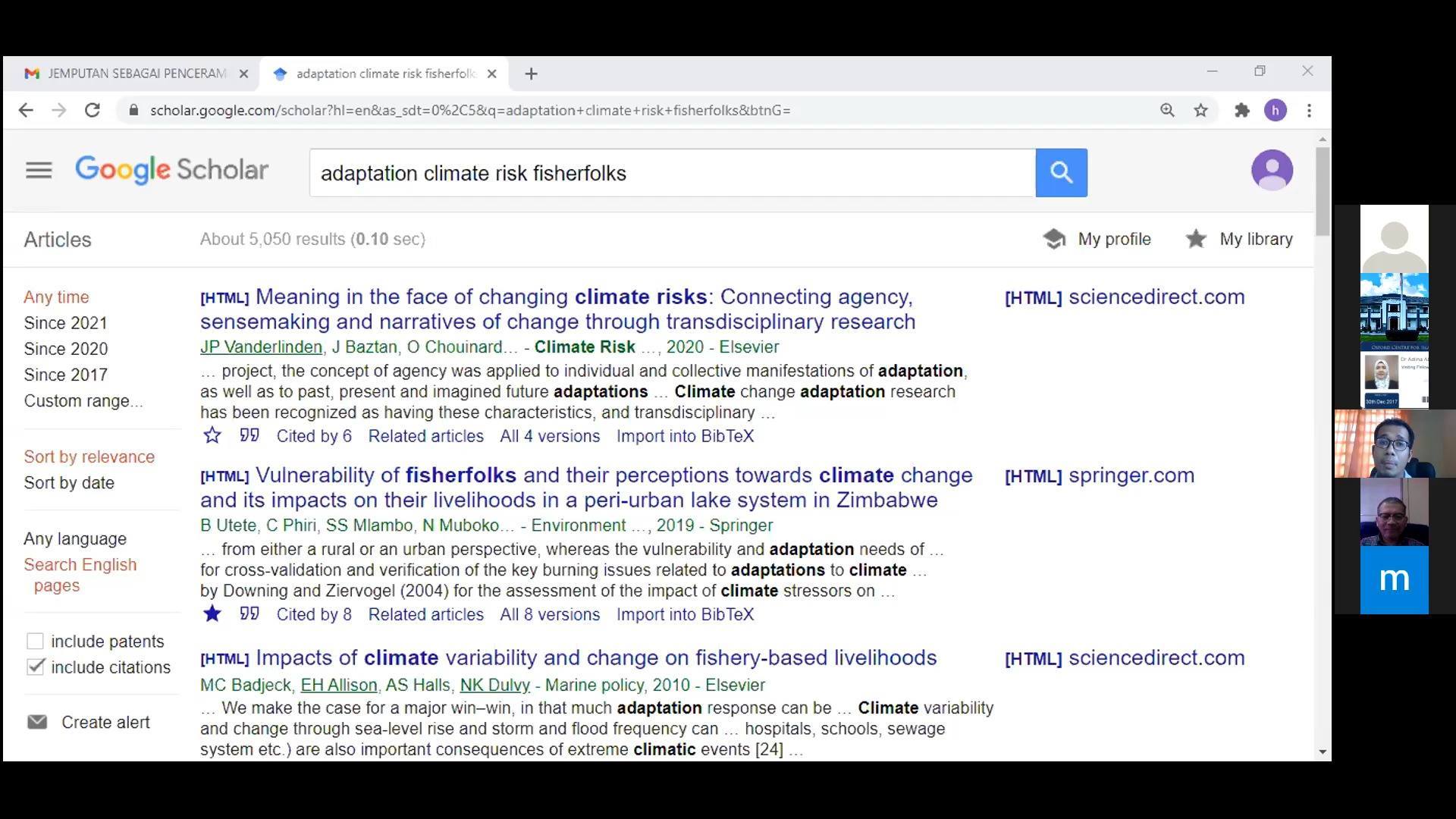Open the My profile link
The image size is (1456, 819).
click(1114, 240)
